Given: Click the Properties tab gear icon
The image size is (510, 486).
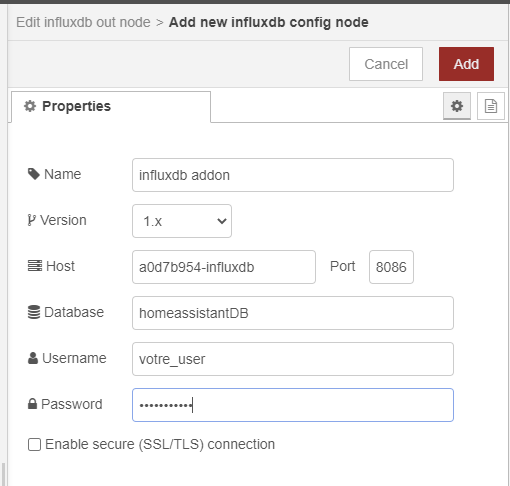Looking at the screenshot, I should tap(30, 106).
